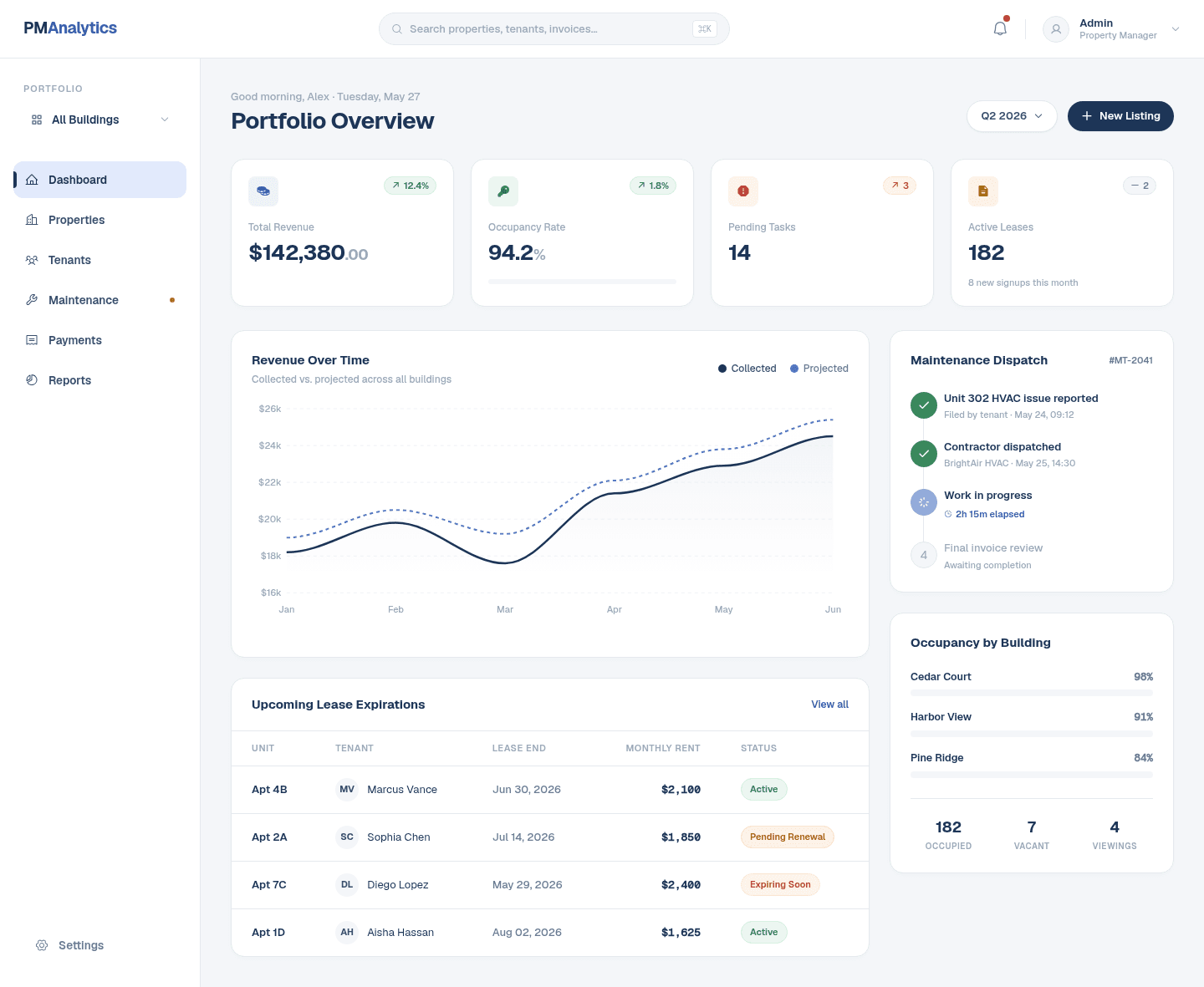Open Payments in sidebar
This screenshot has width=1204, height=987.
coord(100,340)
